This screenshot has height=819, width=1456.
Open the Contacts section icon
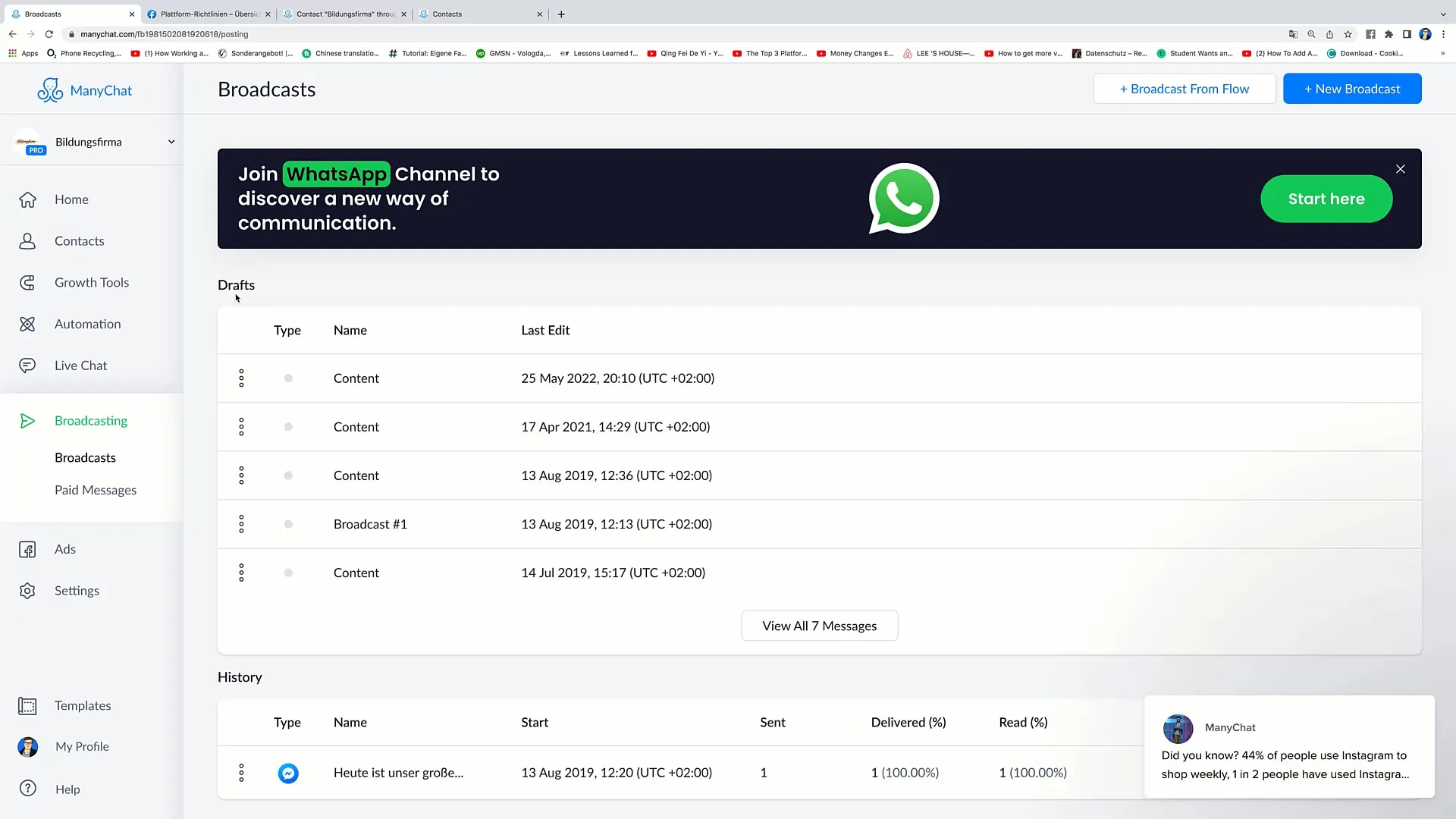coord(27,241)
